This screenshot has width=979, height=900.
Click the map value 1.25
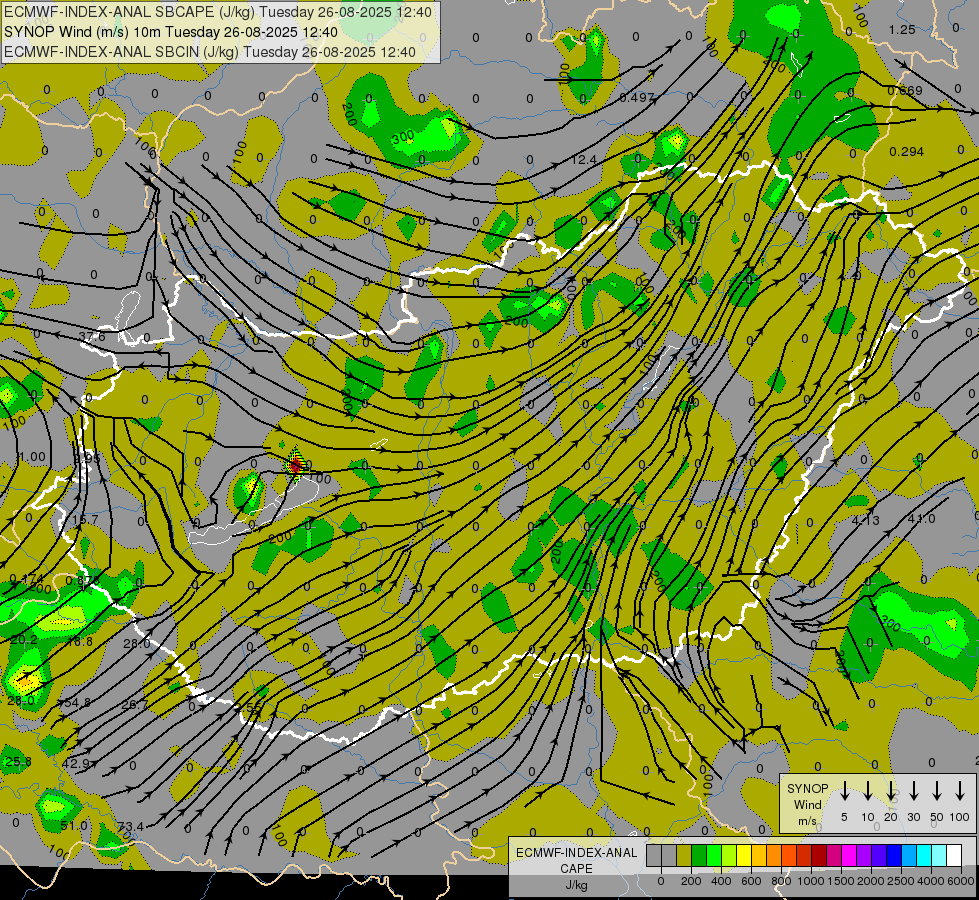point(902,29)
